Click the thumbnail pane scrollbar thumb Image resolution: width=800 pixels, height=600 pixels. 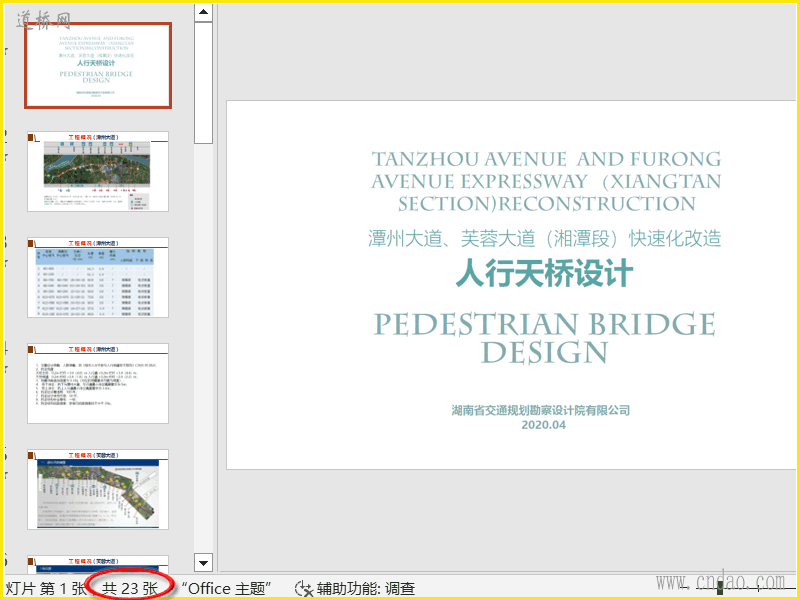tap(204, 83)
